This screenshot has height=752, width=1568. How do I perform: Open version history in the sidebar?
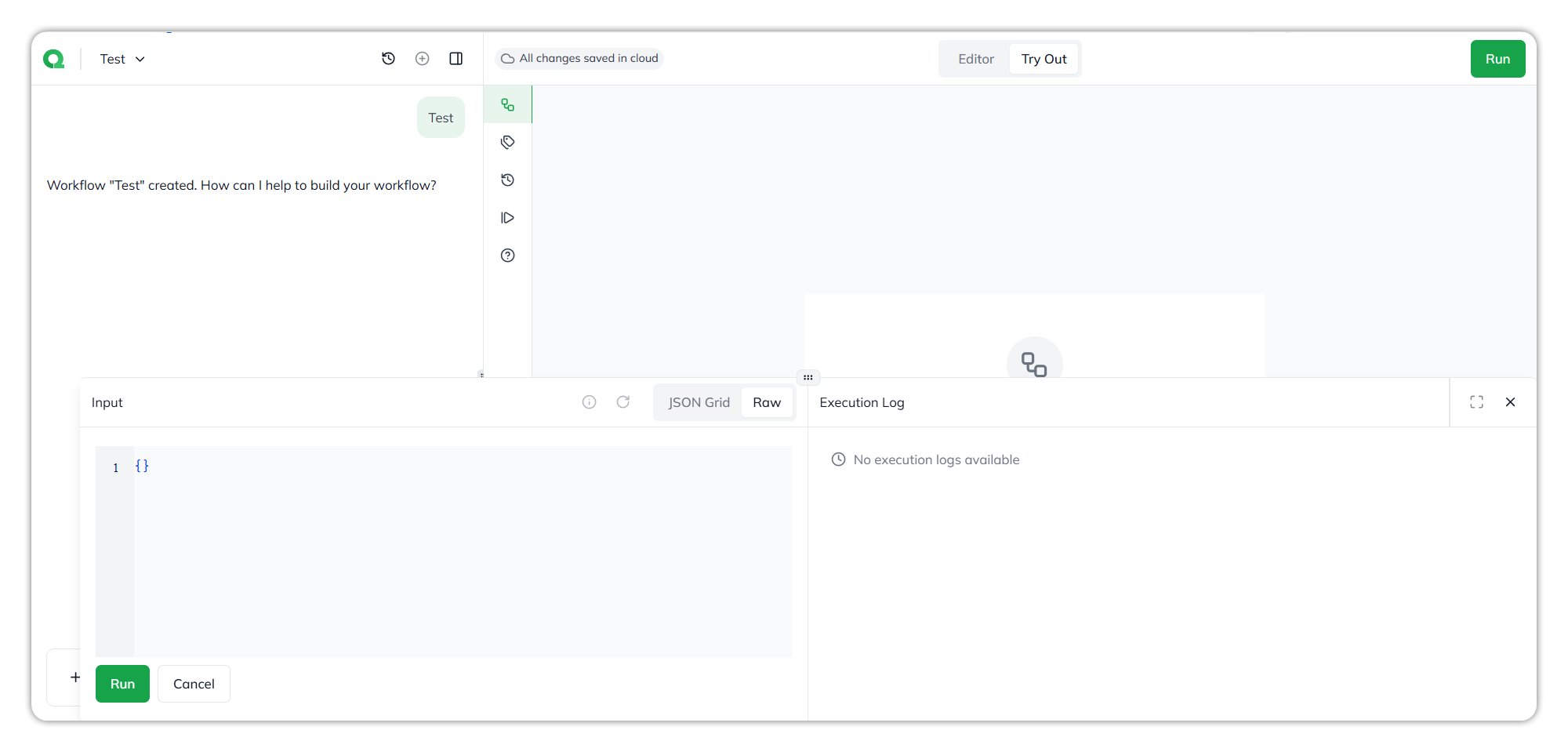click(508, 180)
